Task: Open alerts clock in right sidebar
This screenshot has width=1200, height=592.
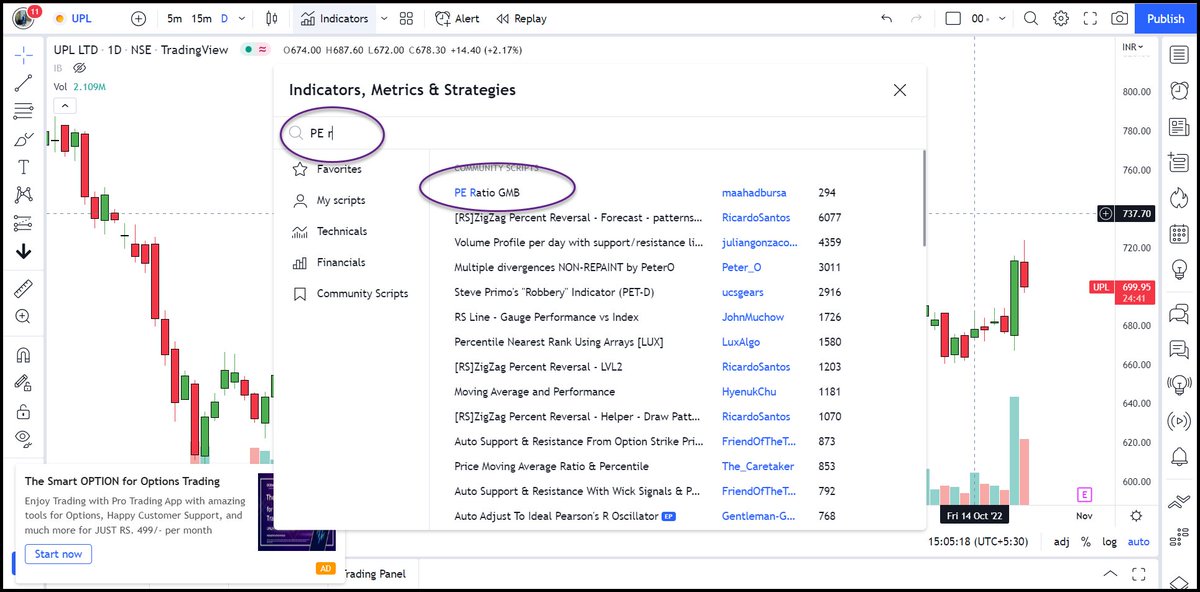Action: point(1179,89)
